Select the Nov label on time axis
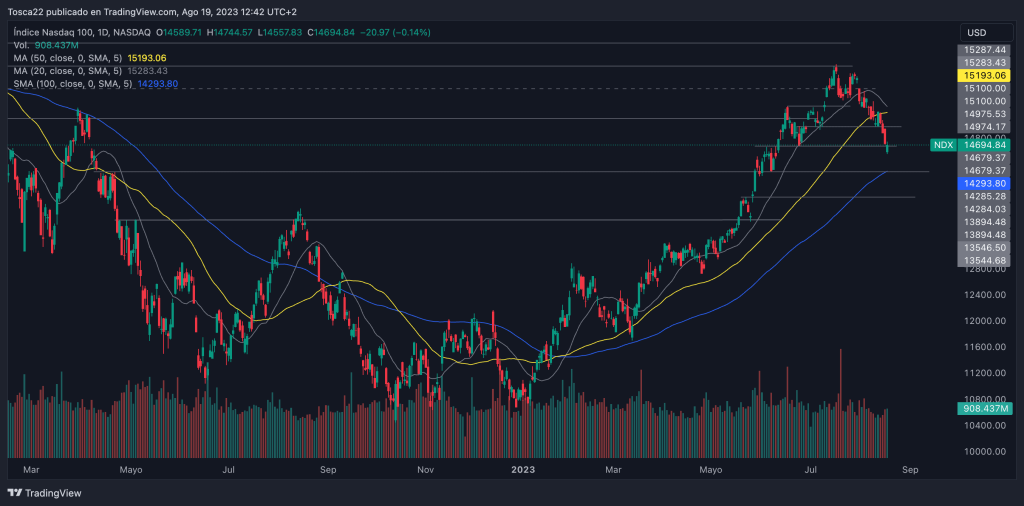1024x506 pixels. 427,467
